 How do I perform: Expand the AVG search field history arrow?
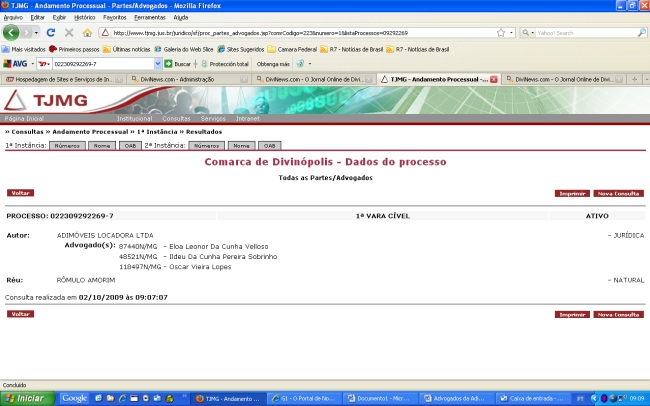pos(158,64)
